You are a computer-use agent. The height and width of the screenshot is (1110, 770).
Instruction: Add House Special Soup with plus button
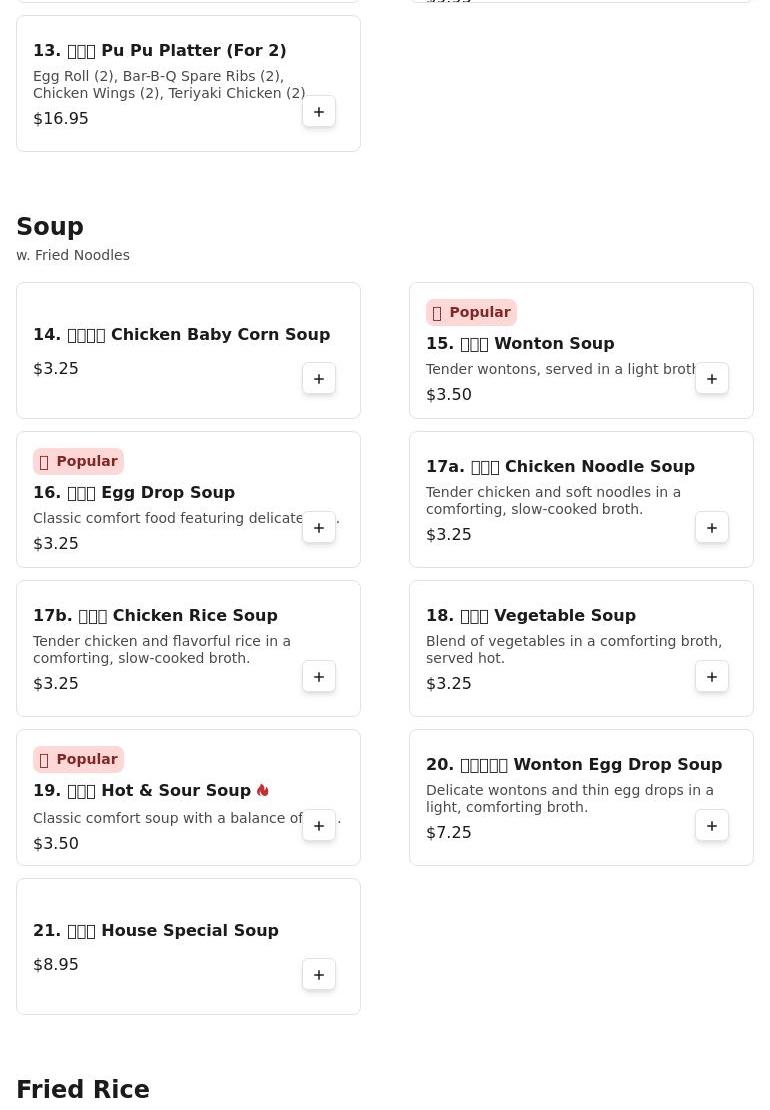(319, 975)
